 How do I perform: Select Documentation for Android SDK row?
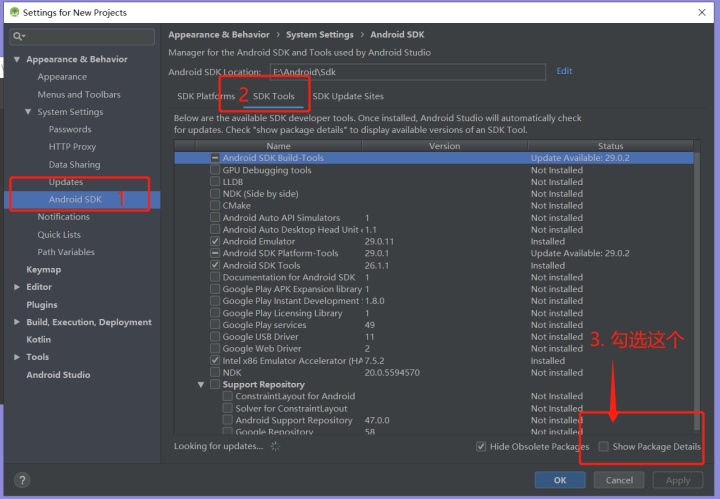click(x=434, y=277)
